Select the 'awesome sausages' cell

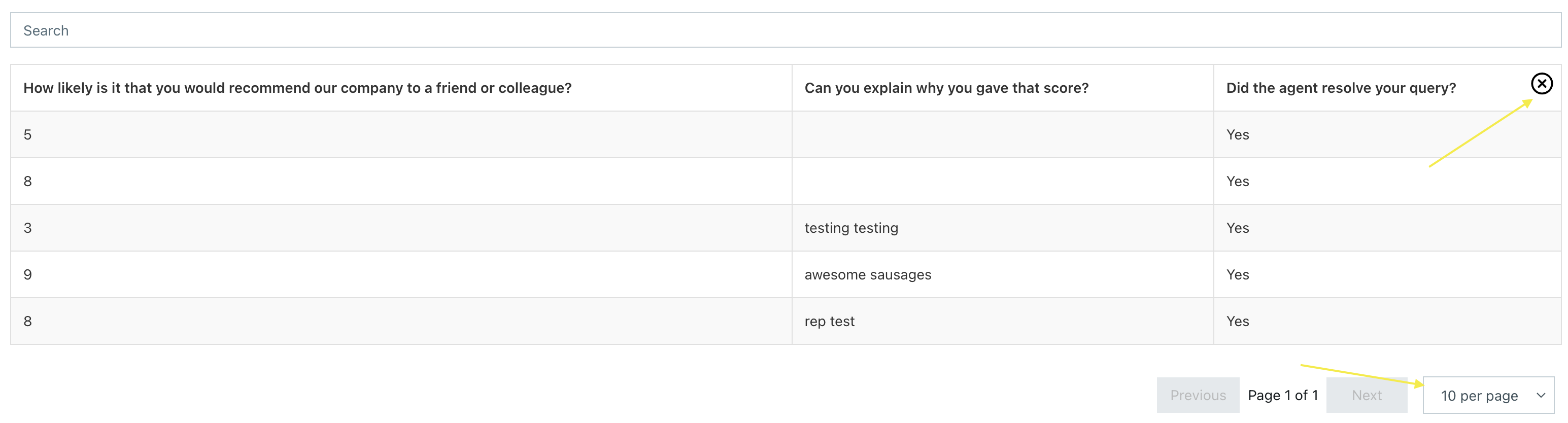(867, 275)
